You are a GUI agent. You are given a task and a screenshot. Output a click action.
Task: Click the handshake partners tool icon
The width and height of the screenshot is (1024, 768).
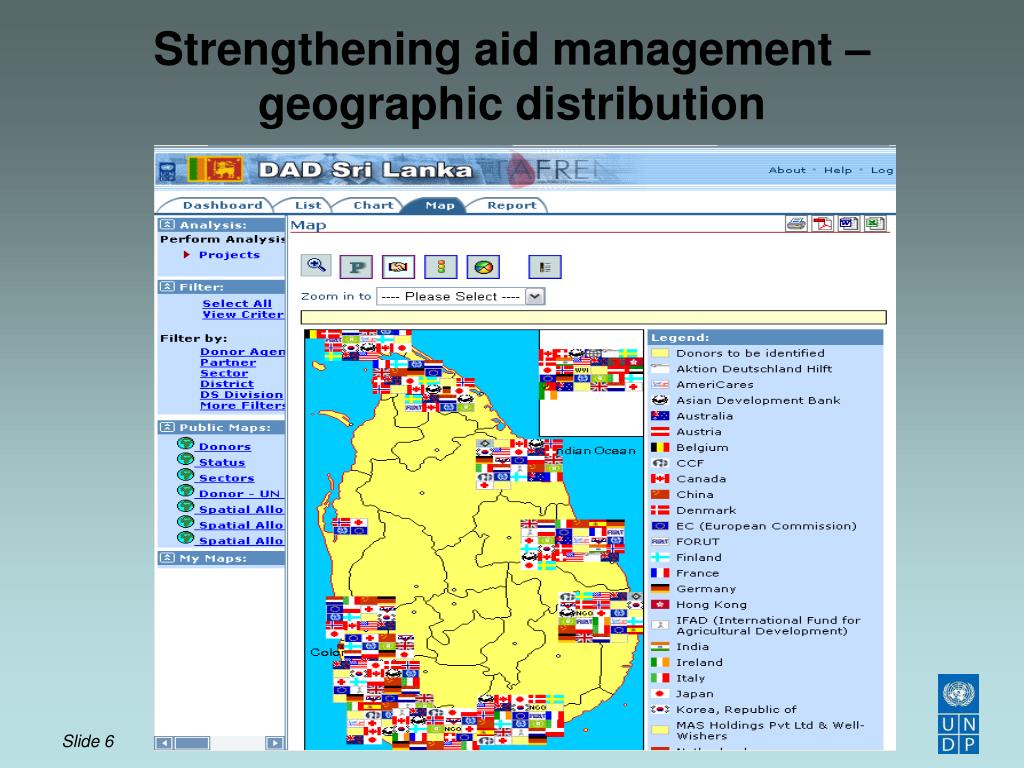coord(398,266)
